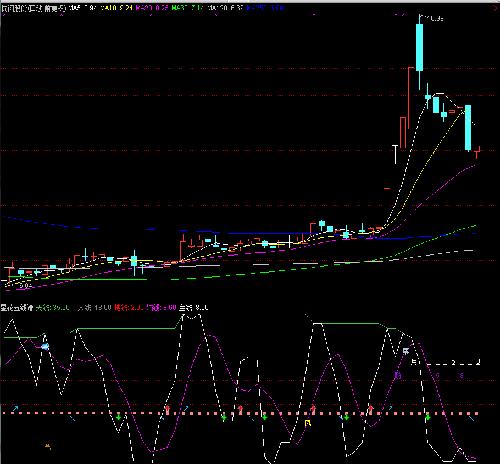Select the blue-white marker near indicator start
This screenshot has height=464, width=500.
(45, 347)
